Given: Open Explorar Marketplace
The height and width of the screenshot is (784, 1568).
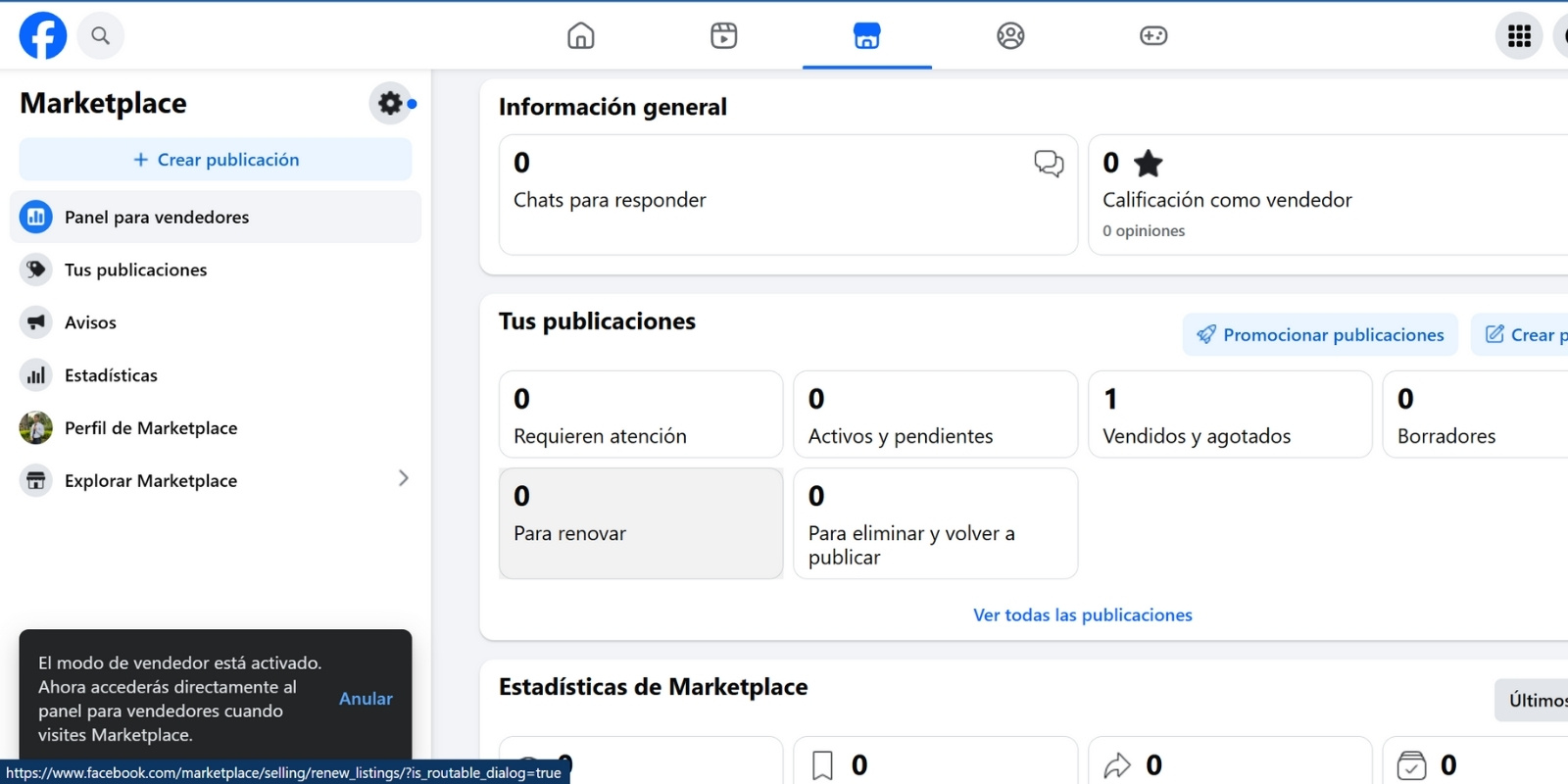Looking at the screenshot, I should [x=216, y=480].
